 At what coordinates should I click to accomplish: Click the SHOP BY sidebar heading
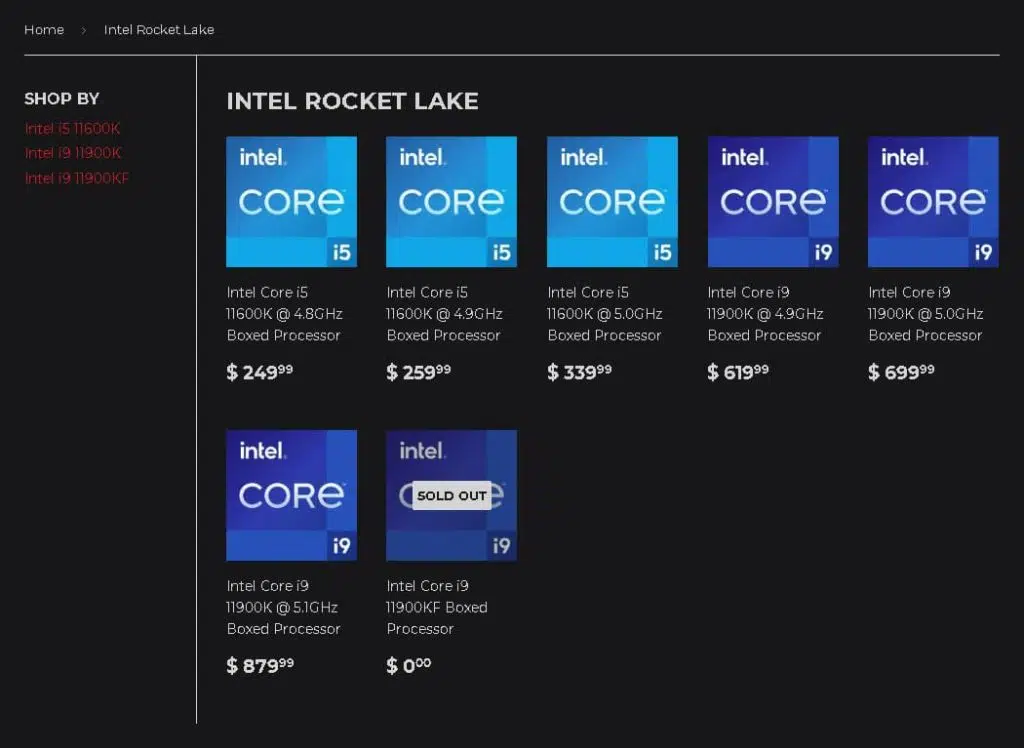click(62, 99)
